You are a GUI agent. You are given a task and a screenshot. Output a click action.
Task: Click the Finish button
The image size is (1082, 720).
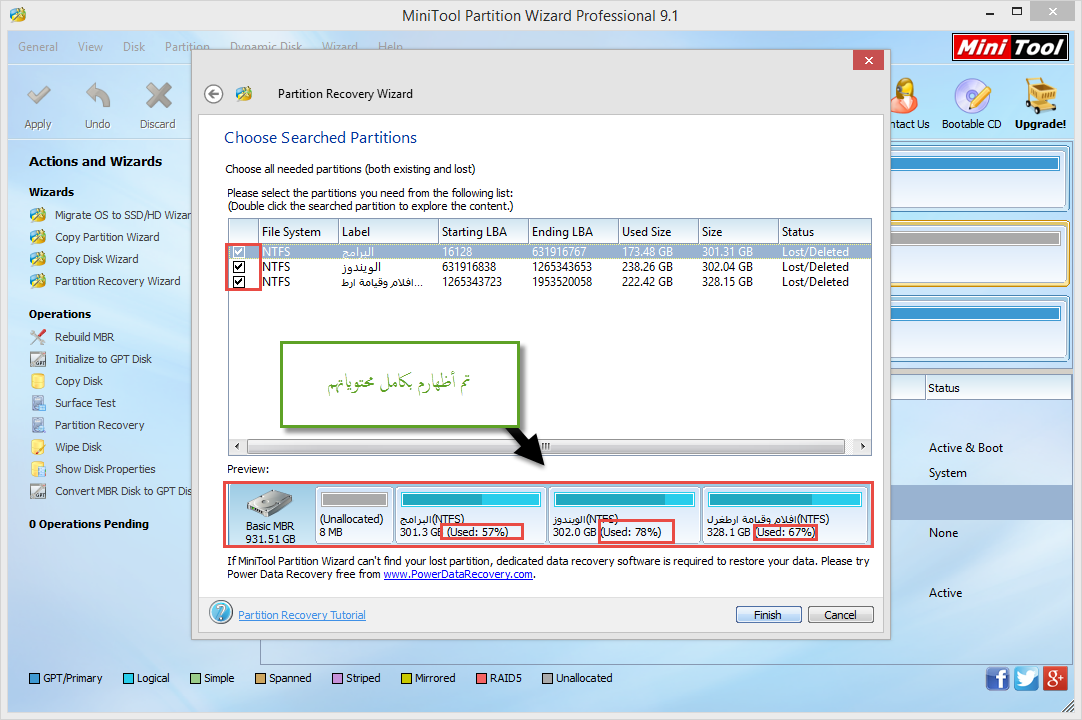[768, 614]
